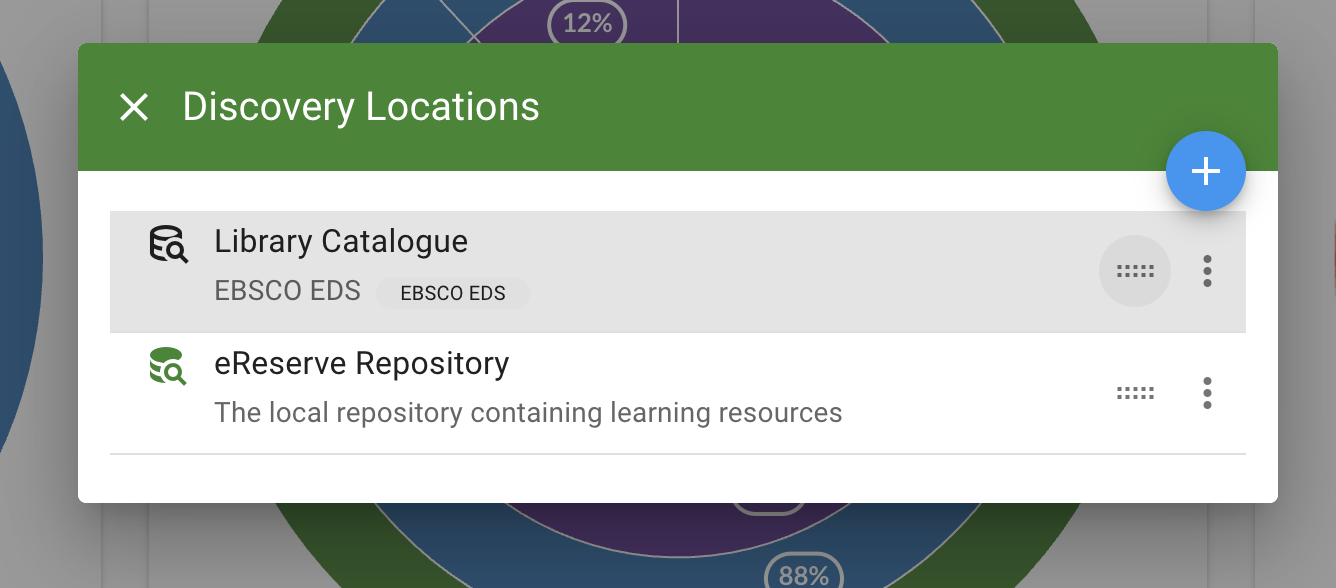The height and width of the screenshot is (588, 1336).
Task: Click the green eReserve Repository database icon
Action: point(168,366)
